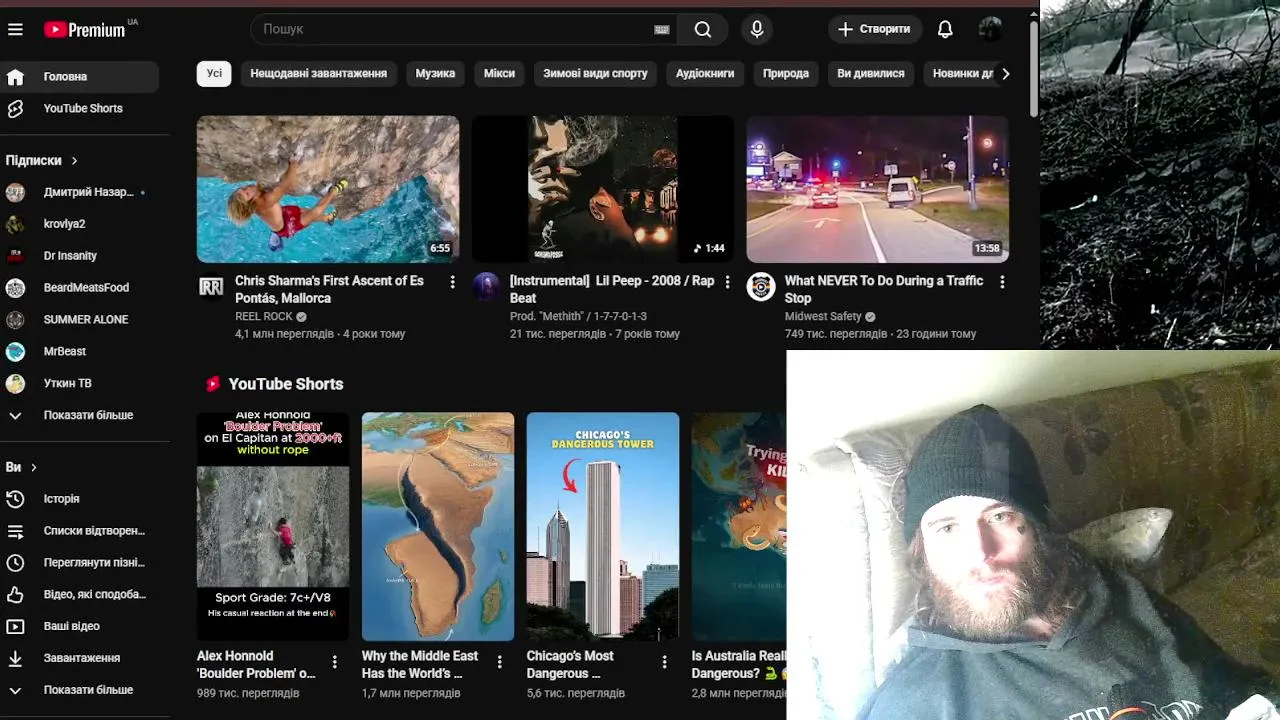Open options menu for Traffic Stop video
The height and width of the screenshot is (720, 1280).
point(1002,282)
